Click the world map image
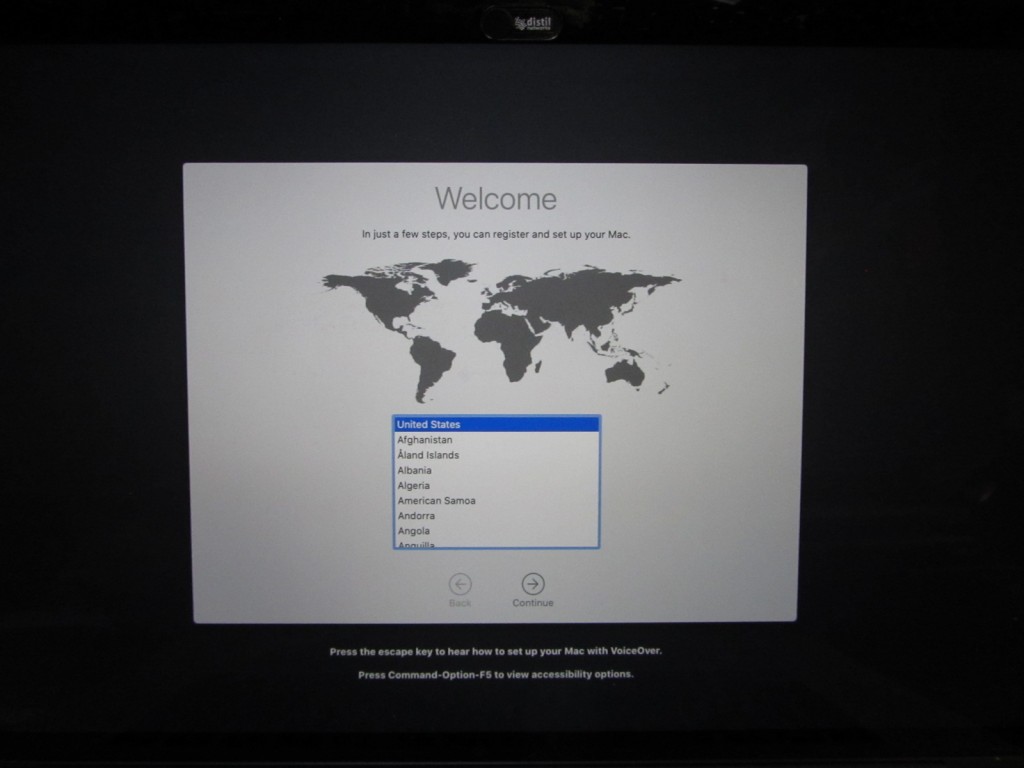1024x768 pixels. click(500, 330)
